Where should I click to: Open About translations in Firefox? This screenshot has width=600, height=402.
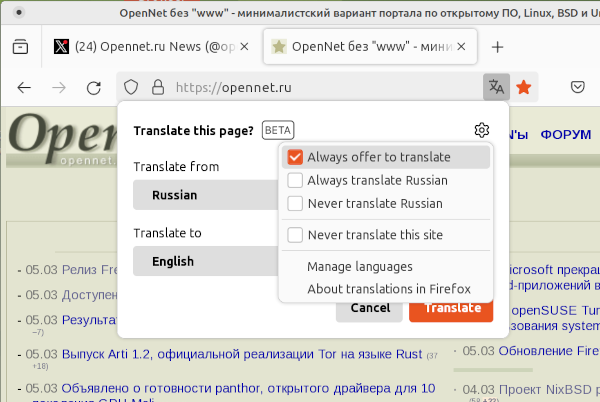click(x=388, y=289)
